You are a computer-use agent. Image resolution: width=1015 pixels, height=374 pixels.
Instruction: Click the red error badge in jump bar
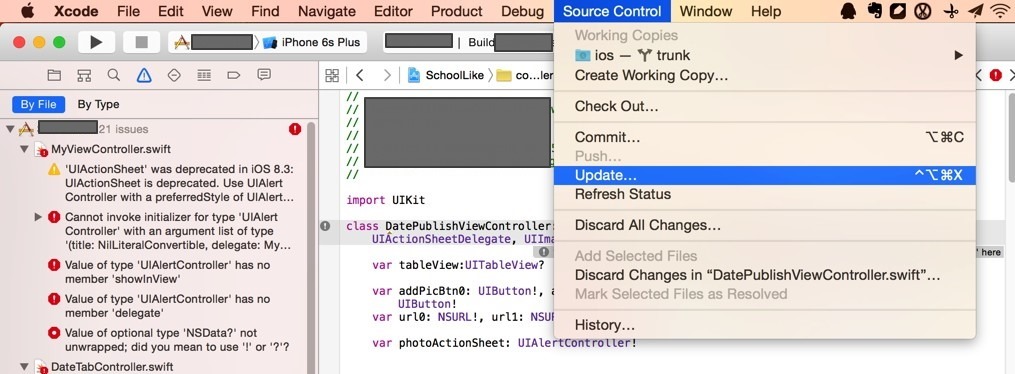pos(996,75)
